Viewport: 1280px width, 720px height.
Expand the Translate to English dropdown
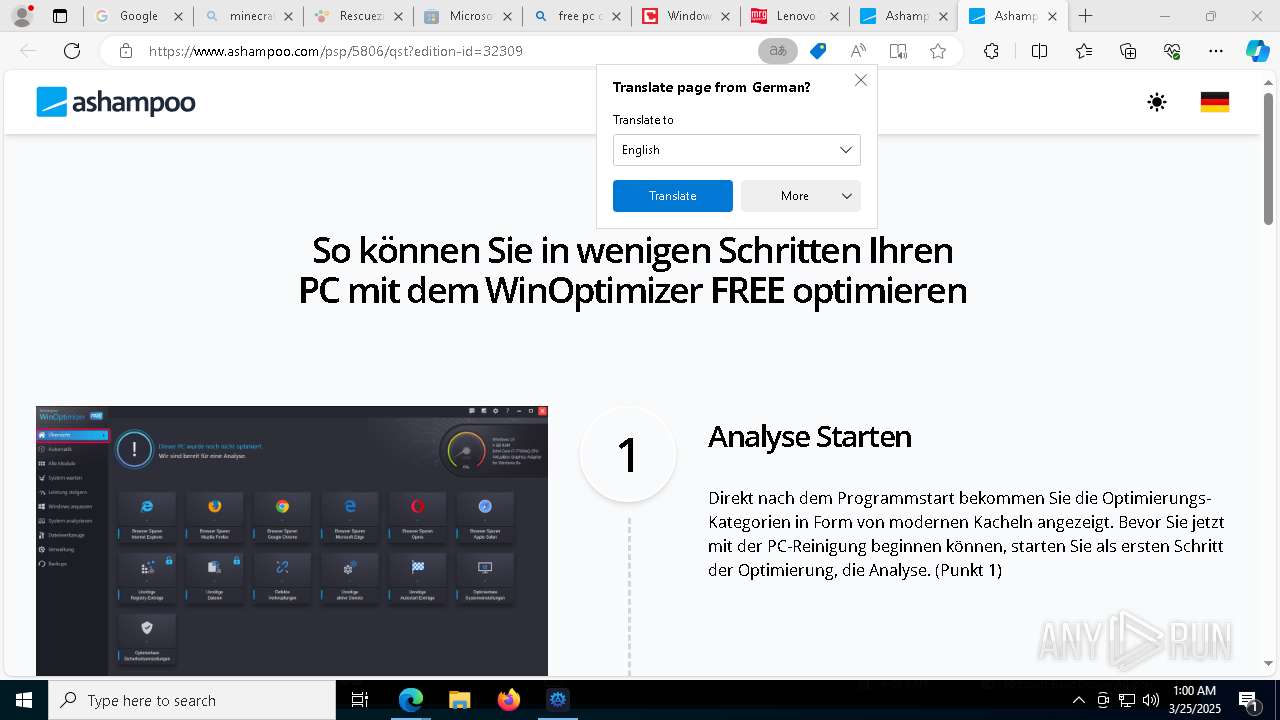(736, 150)
